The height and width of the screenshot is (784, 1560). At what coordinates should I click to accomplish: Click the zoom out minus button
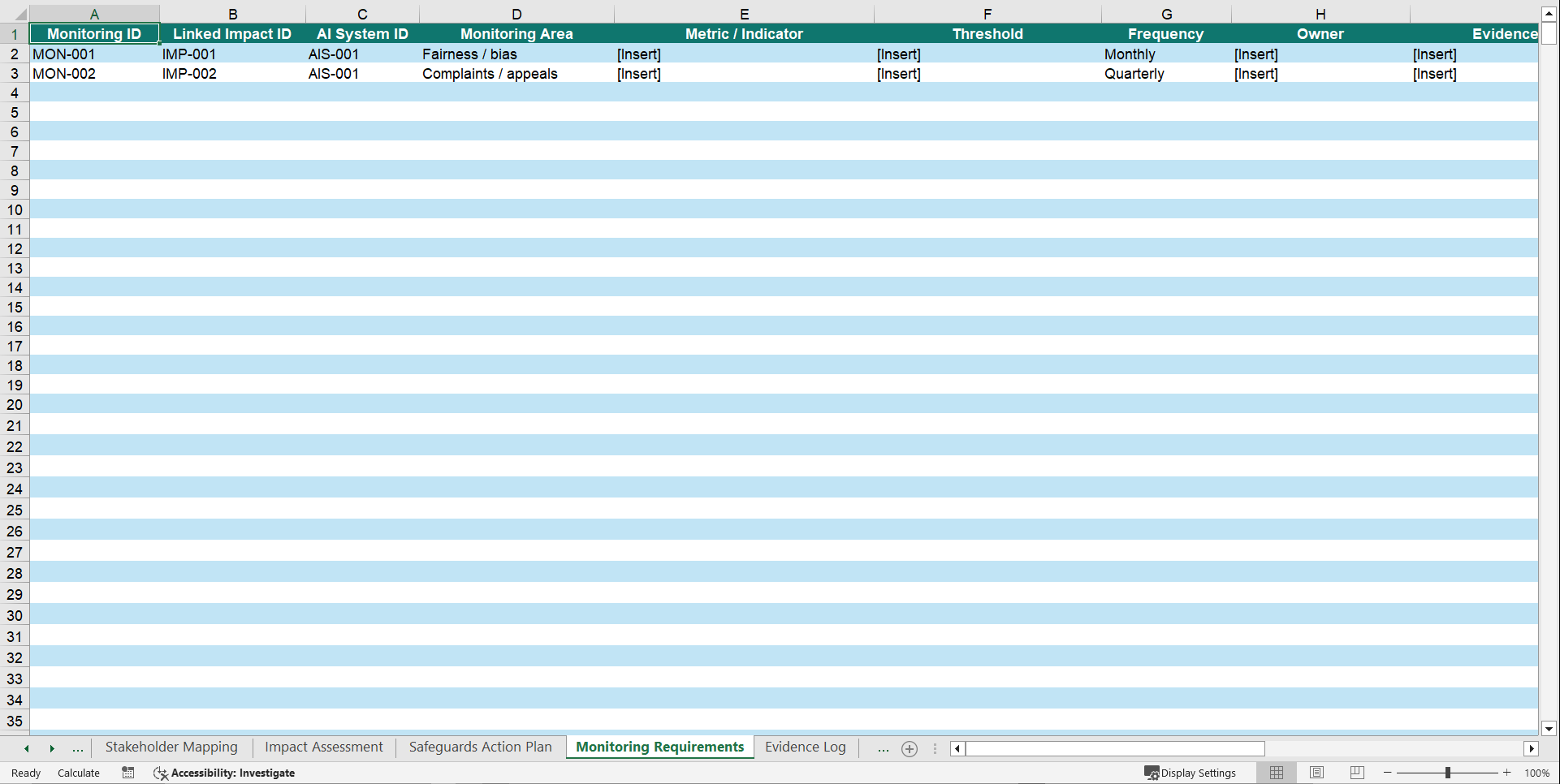[x=1388, y=773]
